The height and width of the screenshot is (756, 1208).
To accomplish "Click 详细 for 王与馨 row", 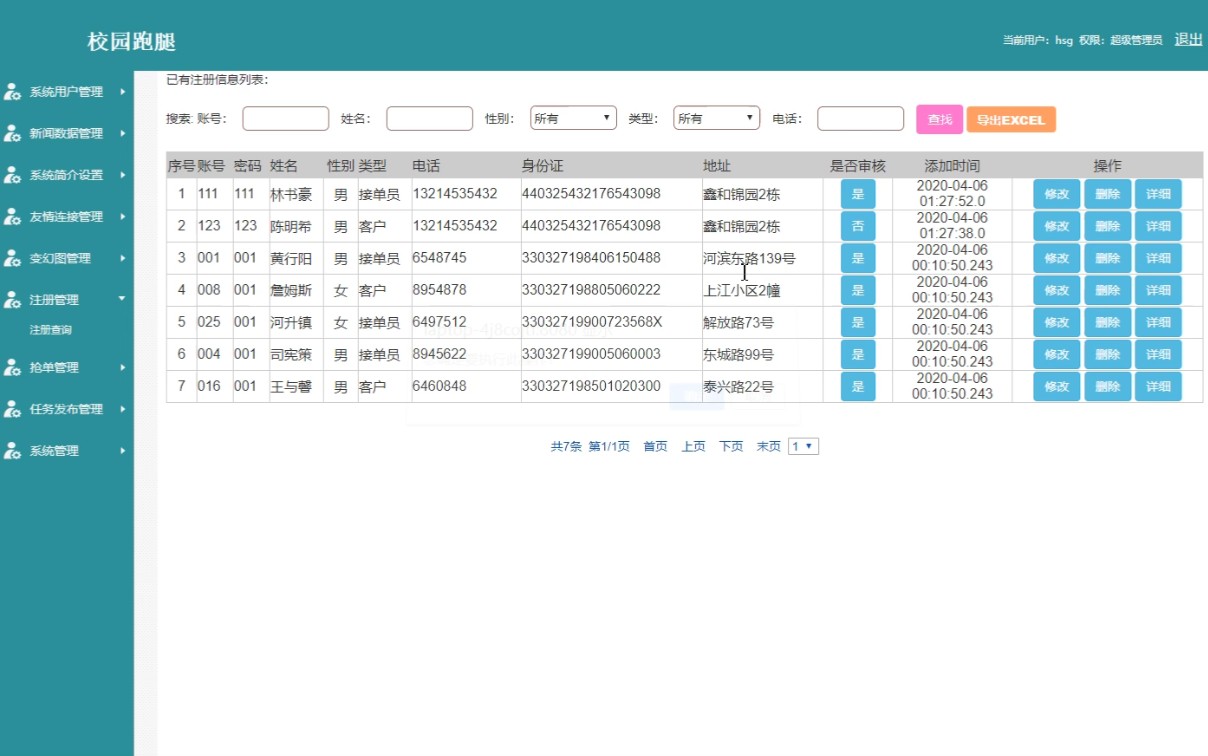I will (x=1158, y=386).
